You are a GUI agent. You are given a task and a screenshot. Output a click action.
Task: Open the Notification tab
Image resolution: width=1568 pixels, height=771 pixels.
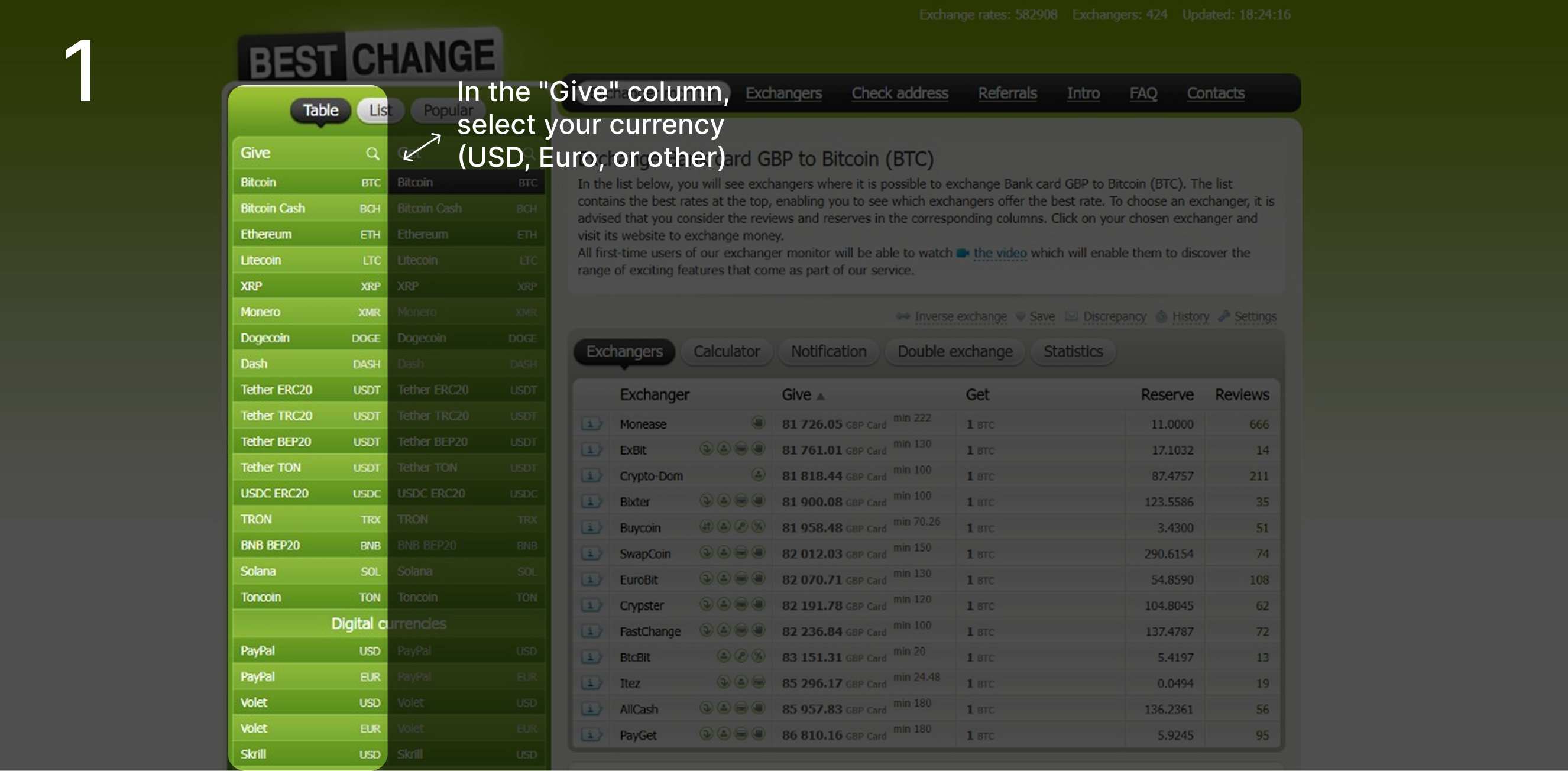pyautogui.click(x=828, y=352)
